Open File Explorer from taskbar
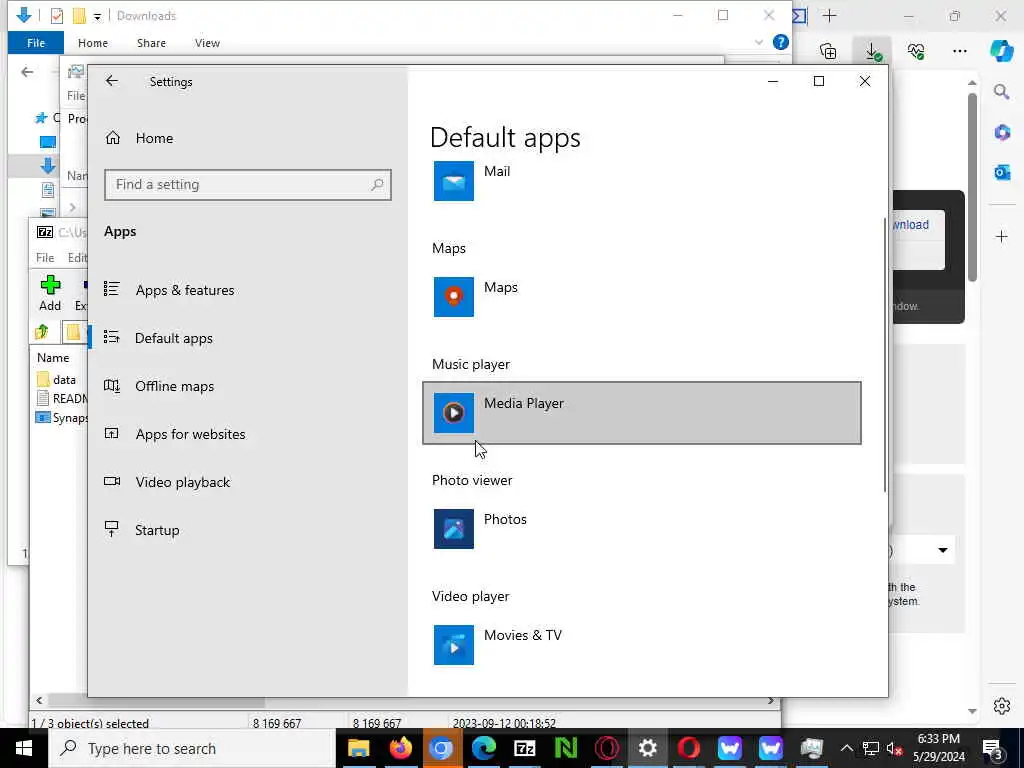 (359, 748)
